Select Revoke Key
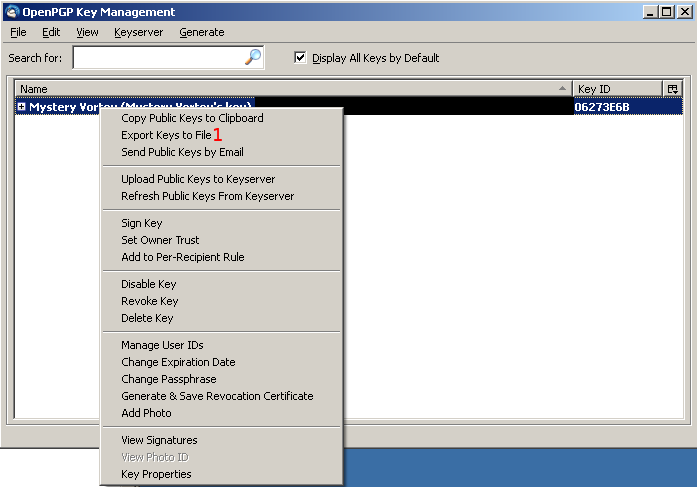697x487 pixels. 221,301
